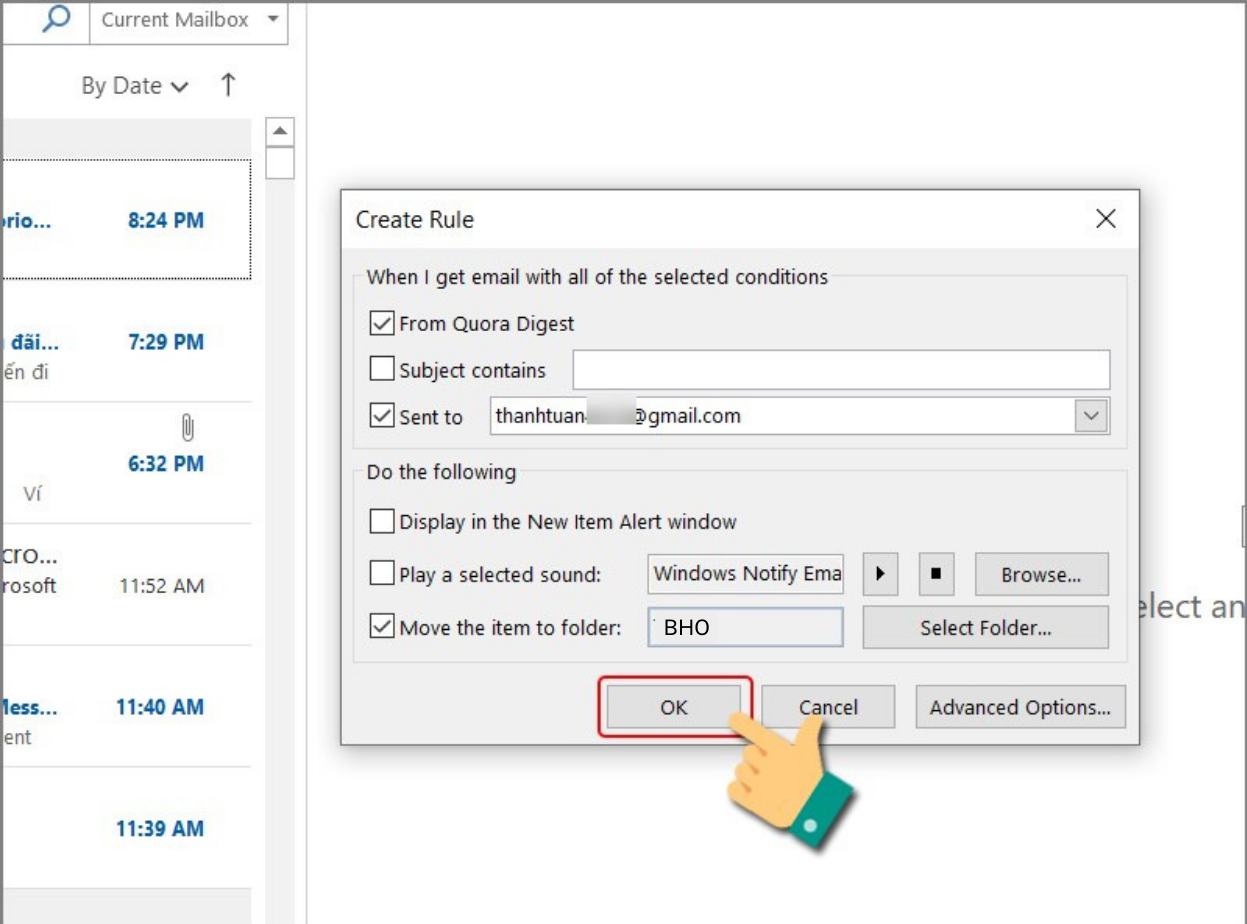Click the search magnifier icon

(x=57, y=19)
